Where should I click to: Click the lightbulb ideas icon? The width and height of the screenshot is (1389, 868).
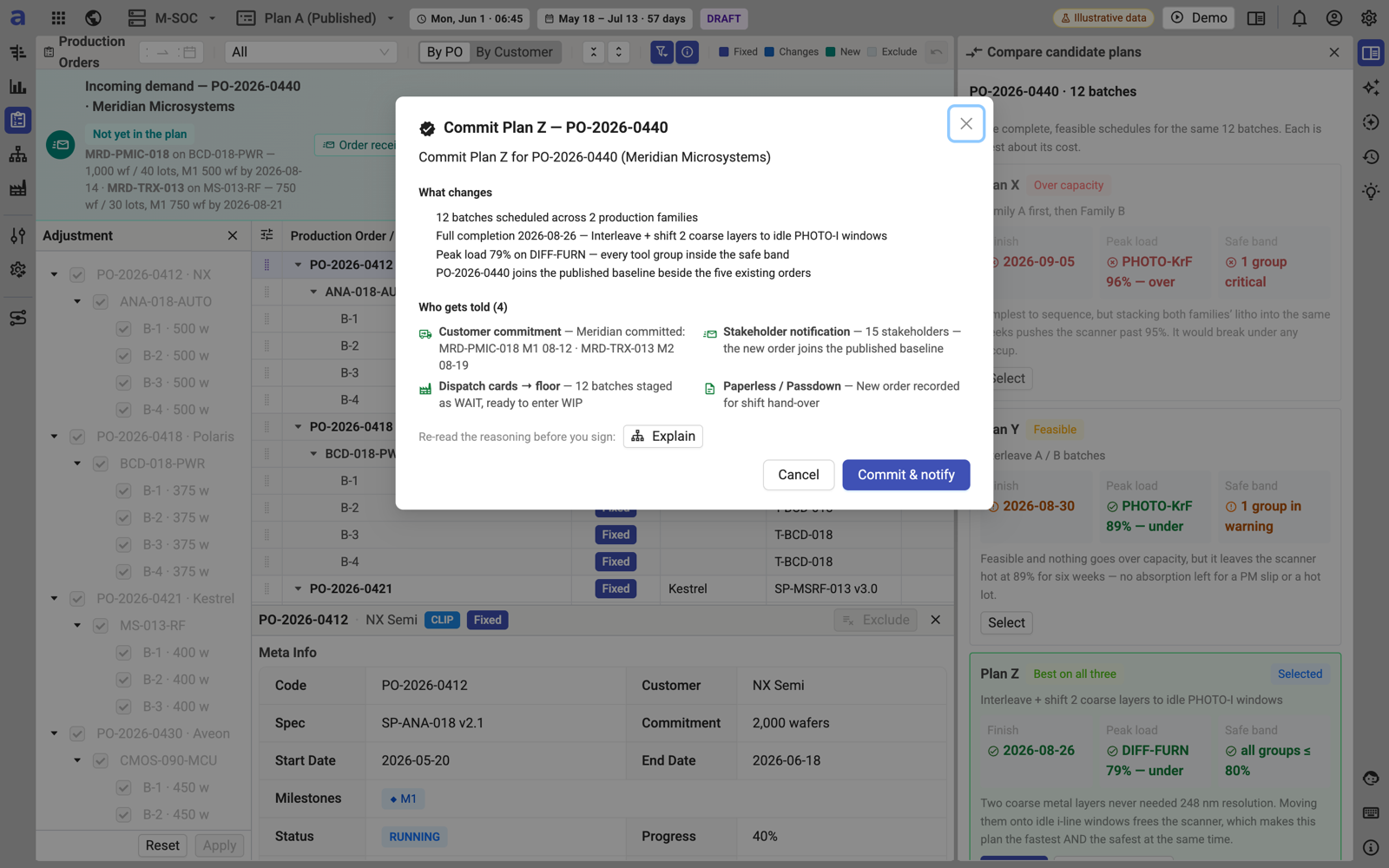click(x=1371, y=191)
